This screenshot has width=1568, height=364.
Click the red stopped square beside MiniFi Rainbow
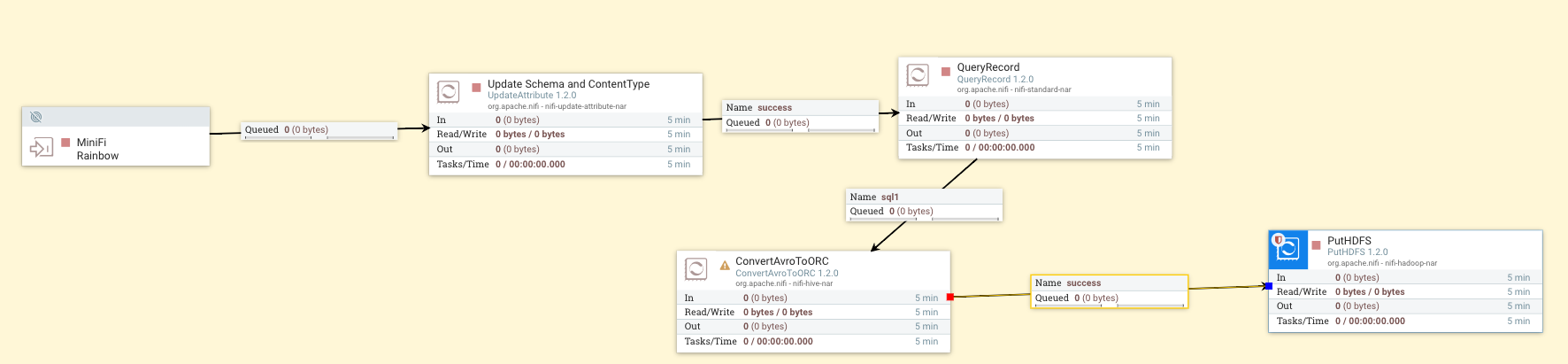coord(65,143)
